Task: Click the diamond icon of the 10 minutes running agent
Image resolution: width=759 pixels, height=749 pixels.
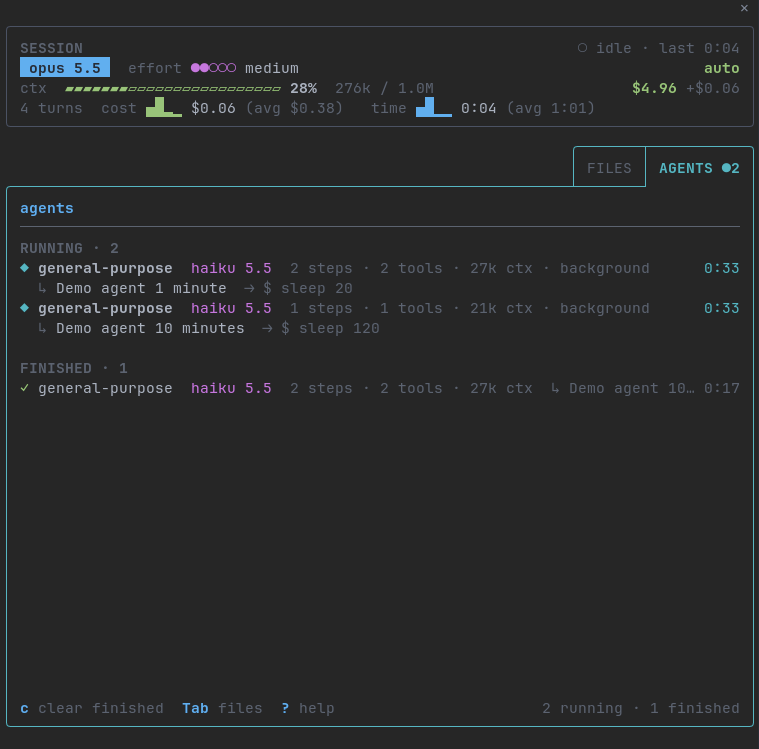Action: click(x=25, y=308)
